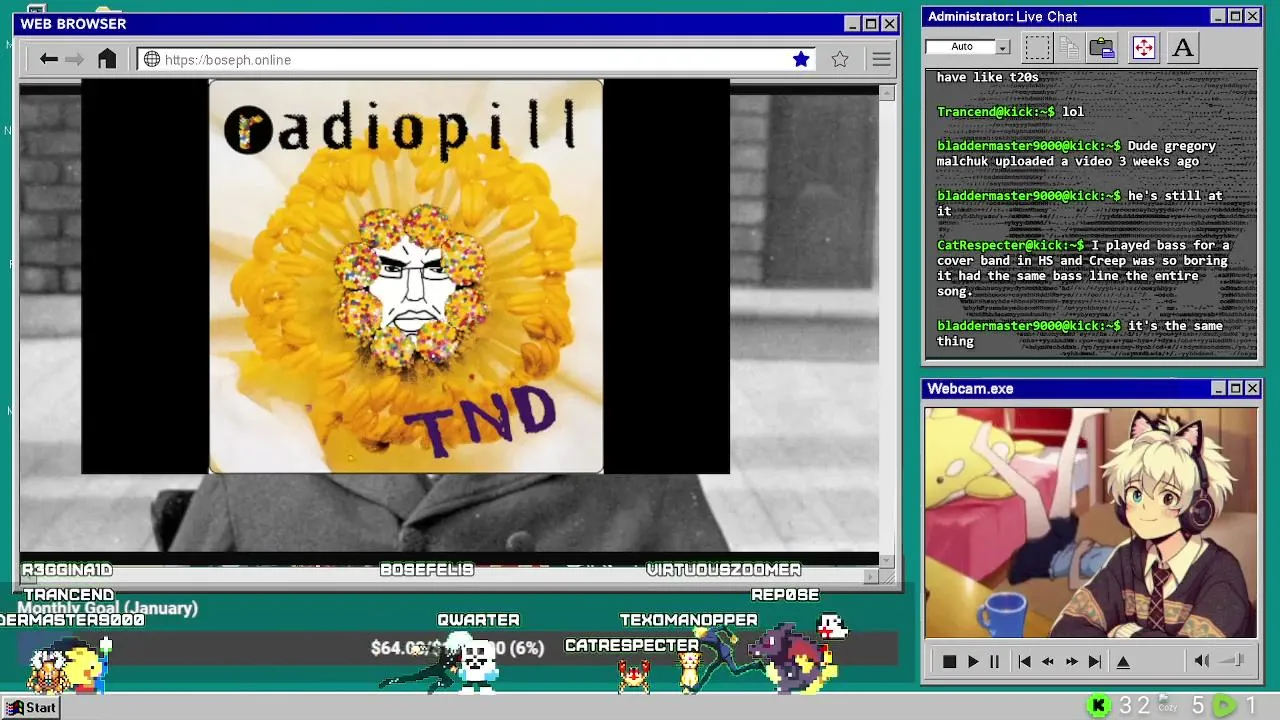The width and height of the screenshot is (1280, 720).
Task: Select the dashed marquee tool in Live Chat
Action: pyautogui.click(x=1038, y=47)
